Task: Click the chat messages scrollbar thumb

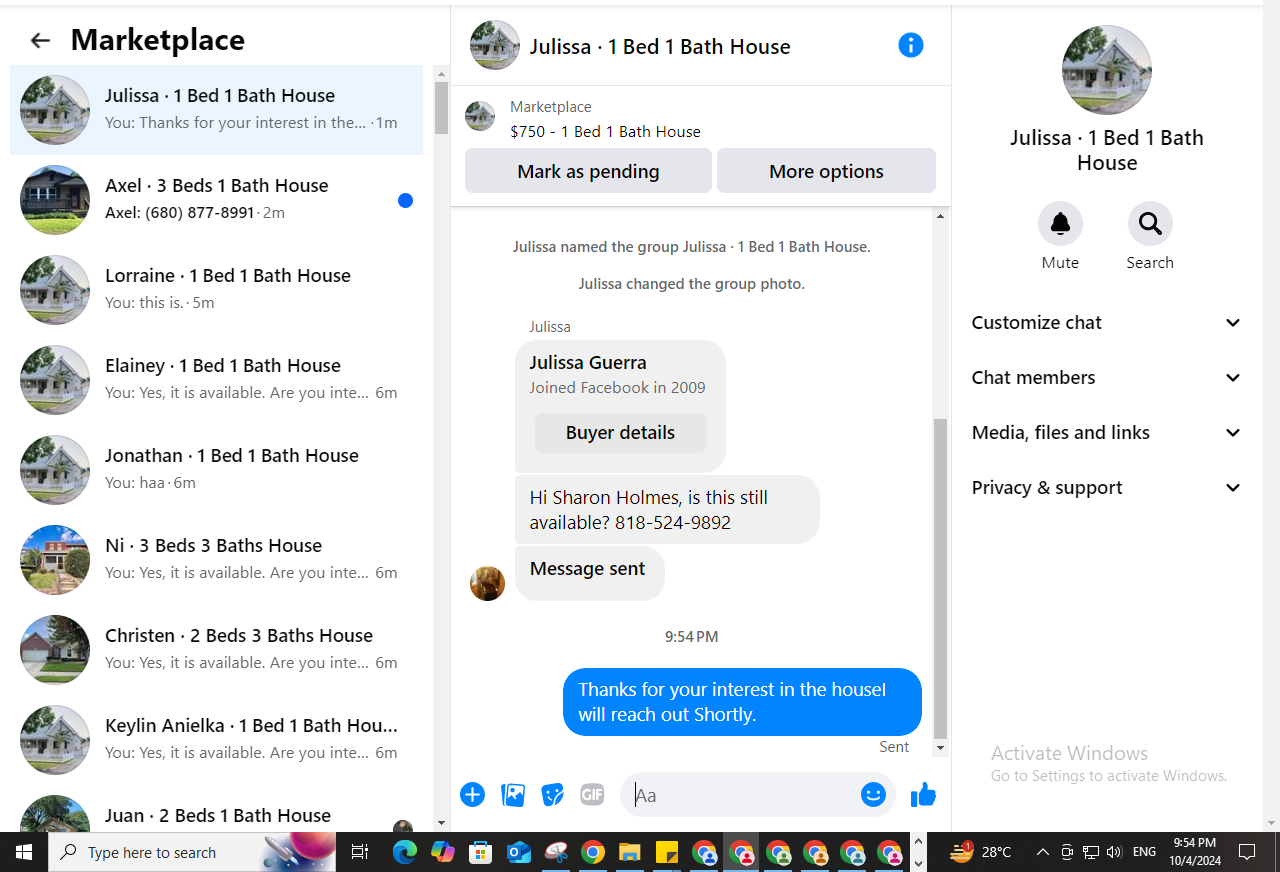Action: (x=940, y=578)
